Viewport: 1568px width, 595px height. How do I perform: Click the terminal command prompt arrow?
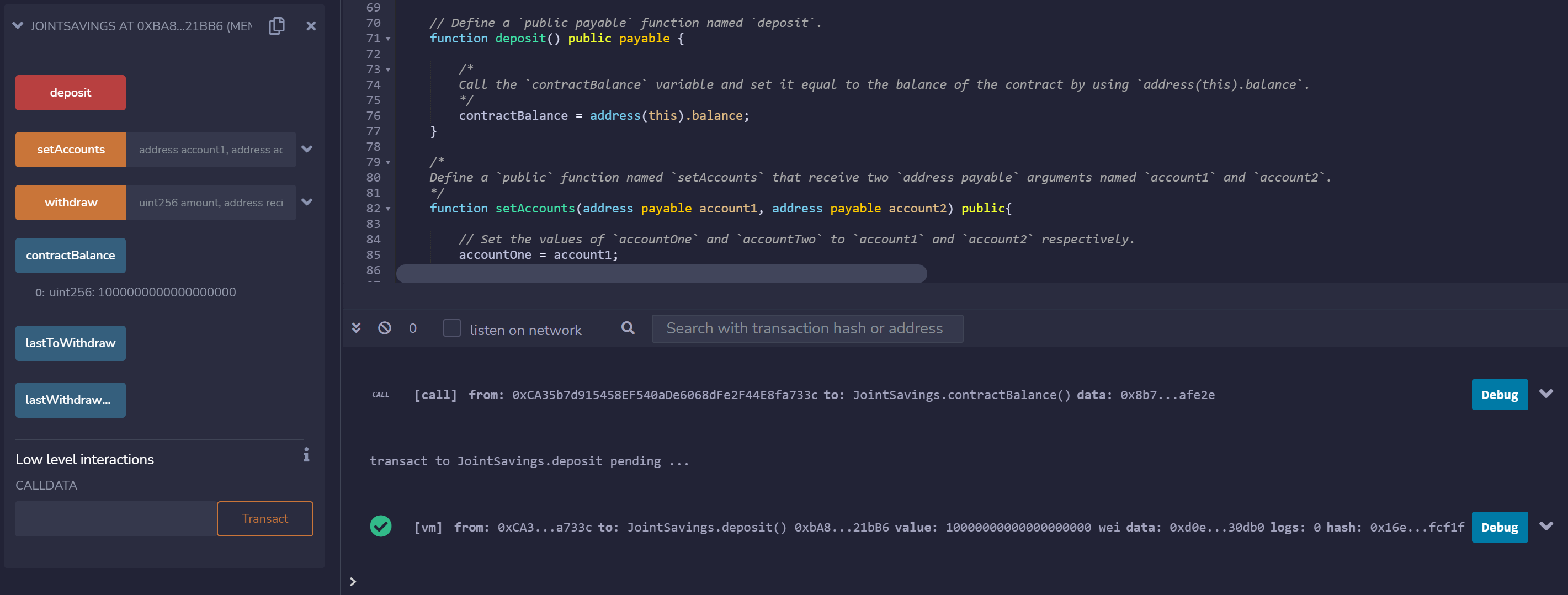[x=353, y=582]
